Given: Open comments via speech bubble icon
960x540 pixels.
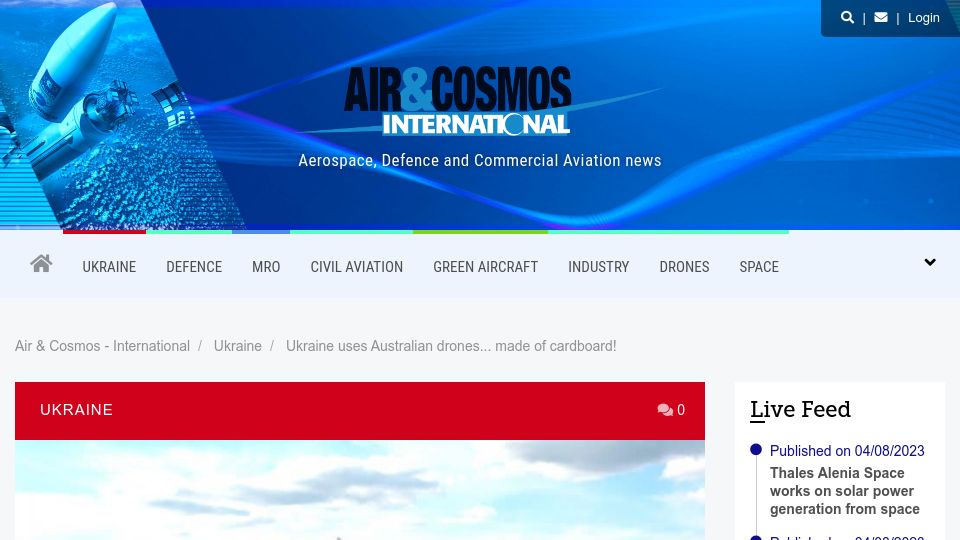Looking at the screenshot, I should pyautogui.click(x=665, y=410).
